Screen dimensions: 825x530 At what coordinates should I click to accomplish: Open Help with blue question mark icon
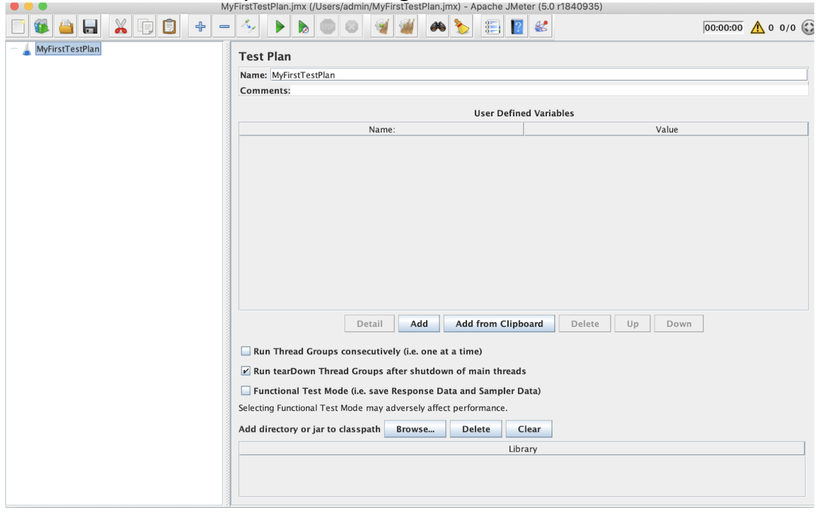point(517,27)
